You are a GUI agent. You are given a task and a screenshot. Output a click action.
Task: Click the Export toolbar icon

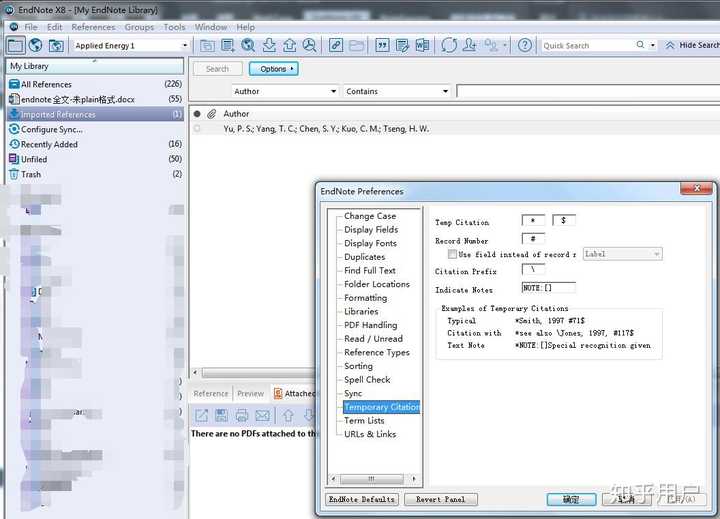coord(289,45)
